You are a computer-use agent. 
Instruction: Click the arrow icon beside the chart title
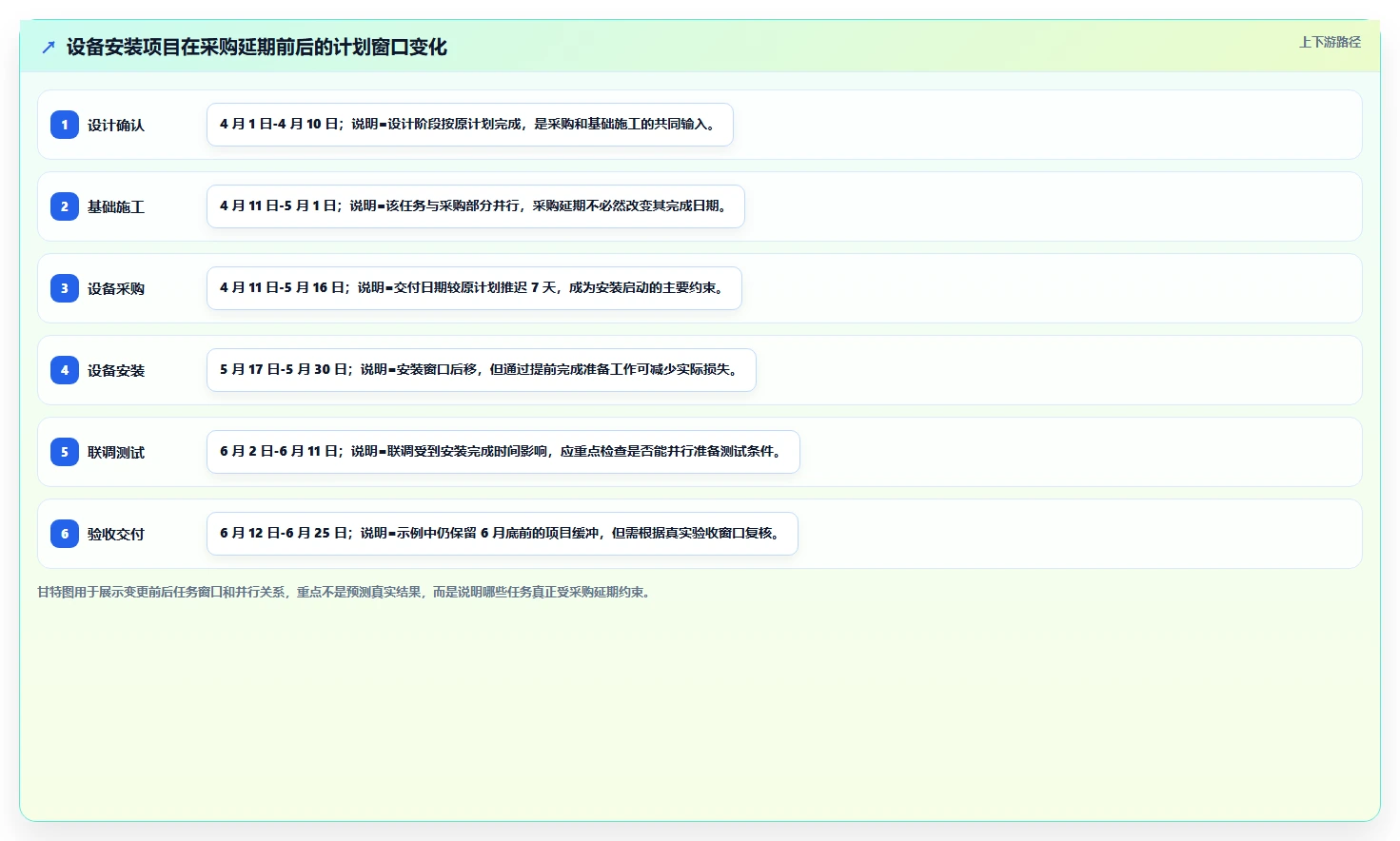(x=49, y=47)
